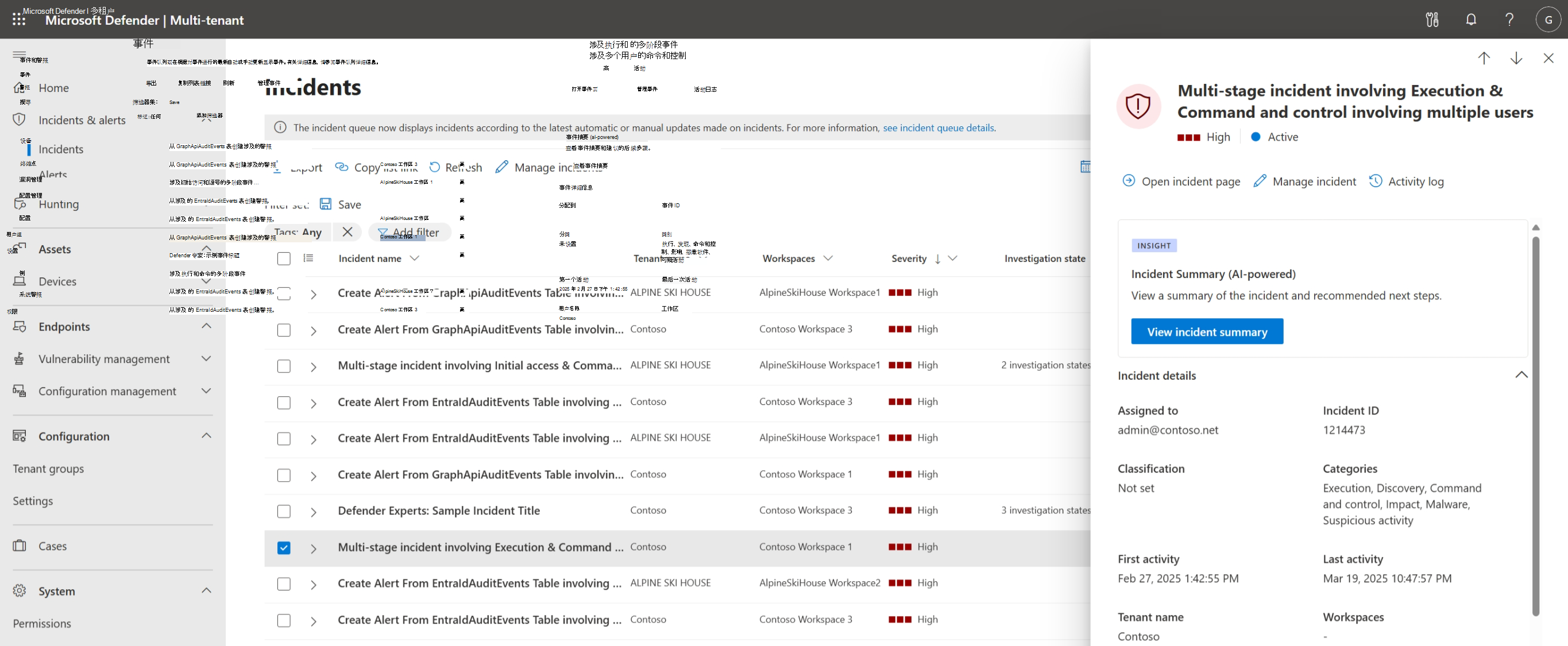The width and height of the screenshot is (1568, 646).
Task: Click the Manage incident pencil icon in panel
Action: click(x=1260, y=181)
